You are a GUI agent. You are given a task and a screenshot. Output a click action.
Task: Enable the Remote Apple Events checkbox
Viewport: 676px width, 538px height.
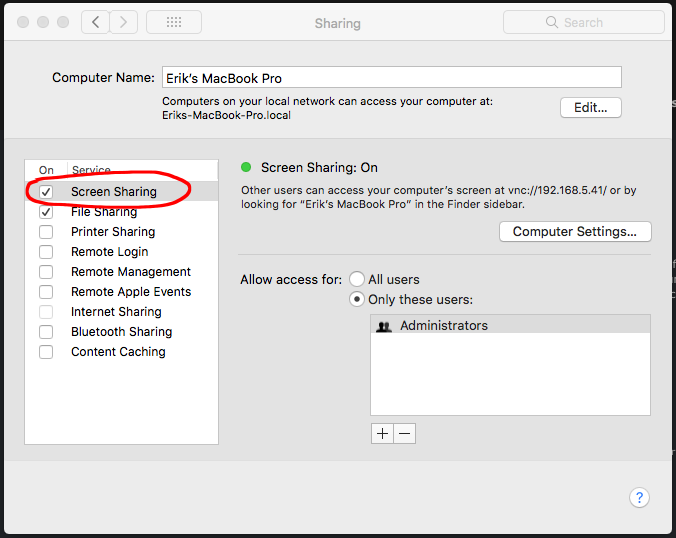point(46,292)
